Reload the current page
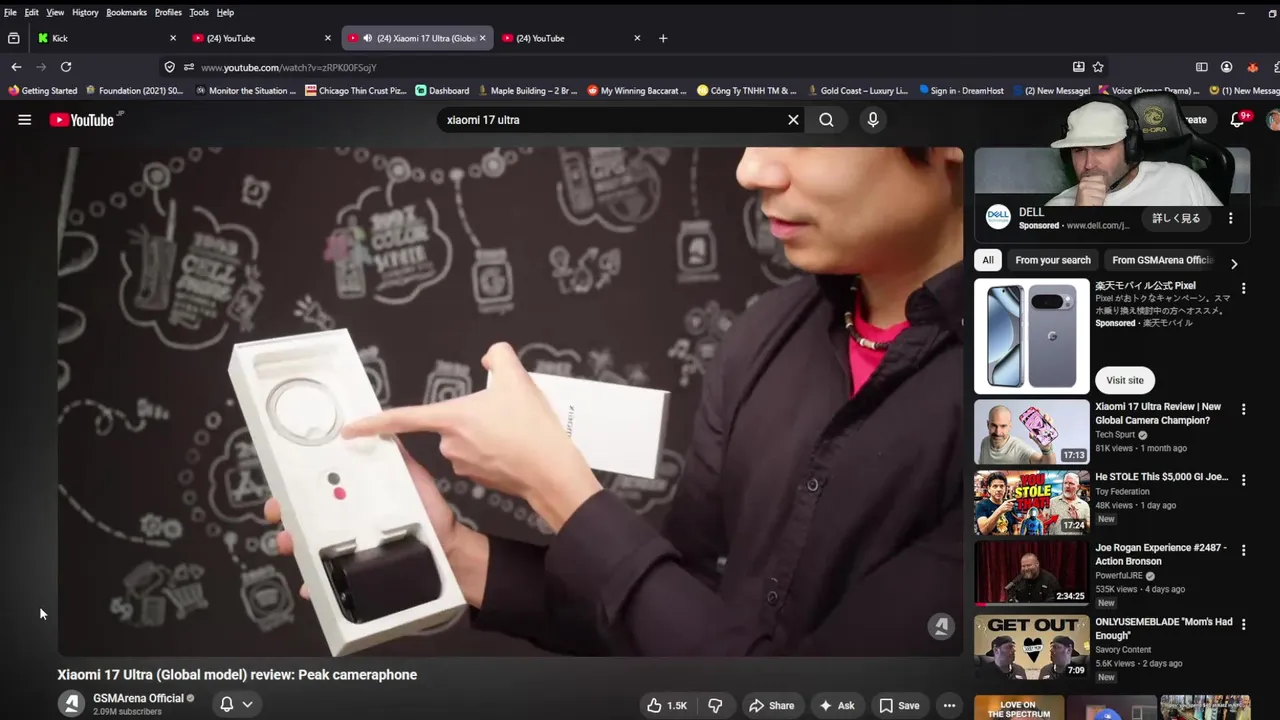Viewport: 1280px width, 720px height. coord(66,67)
